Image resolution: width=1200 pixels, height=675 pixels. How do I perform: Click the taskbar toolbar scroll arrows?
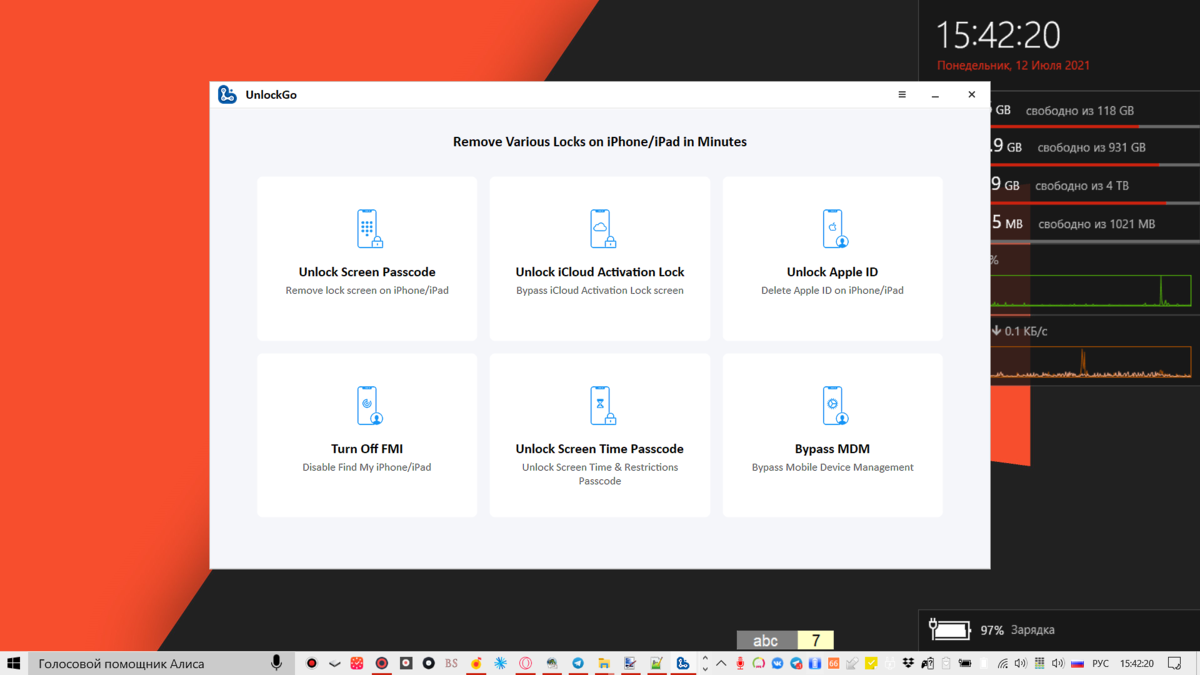point(705,663)
